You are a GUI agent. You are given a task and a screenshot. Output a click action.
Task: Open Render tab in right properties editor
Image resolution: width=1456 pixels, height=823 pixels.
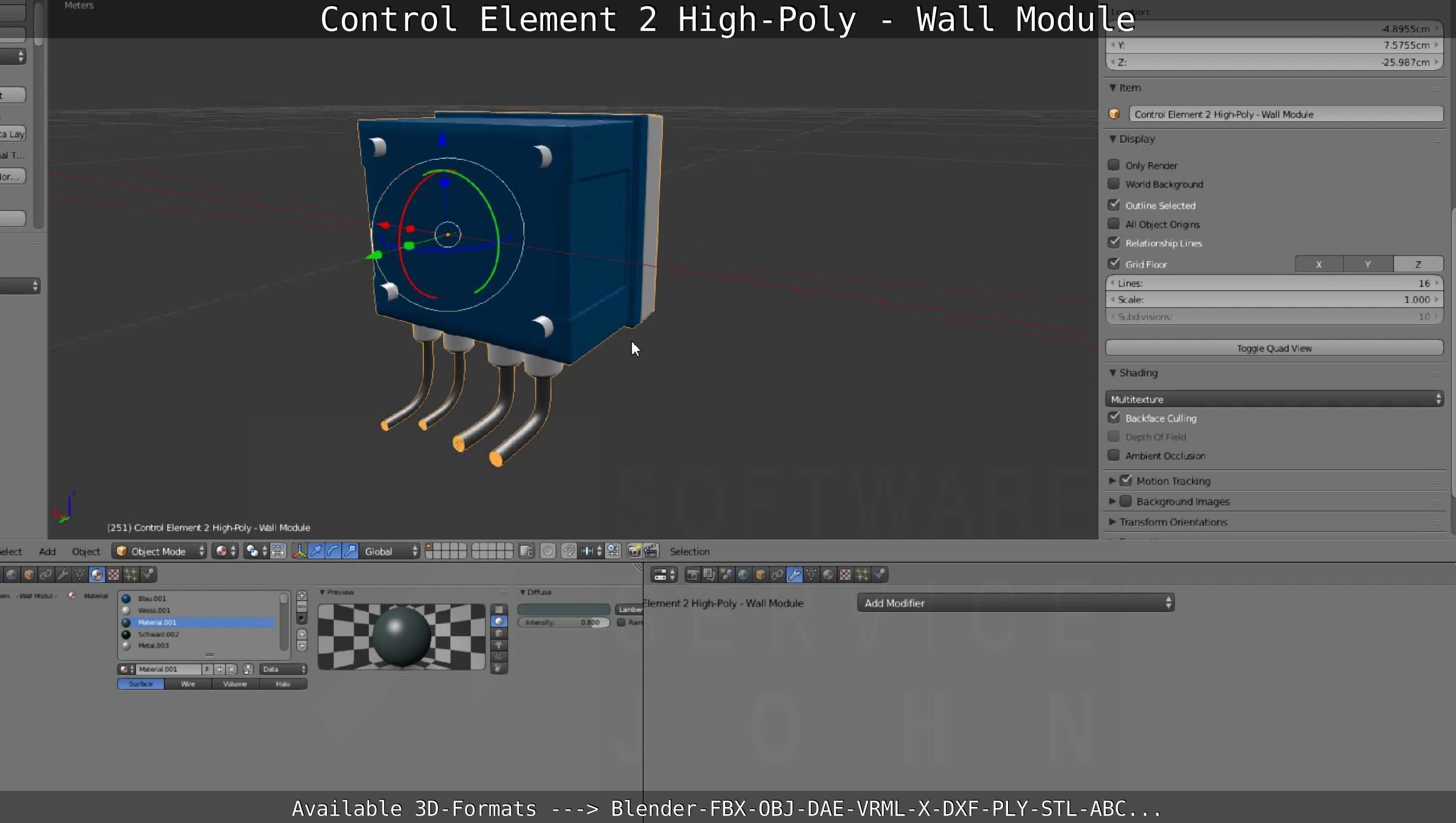pyautogui.click(x=692, y=575)
